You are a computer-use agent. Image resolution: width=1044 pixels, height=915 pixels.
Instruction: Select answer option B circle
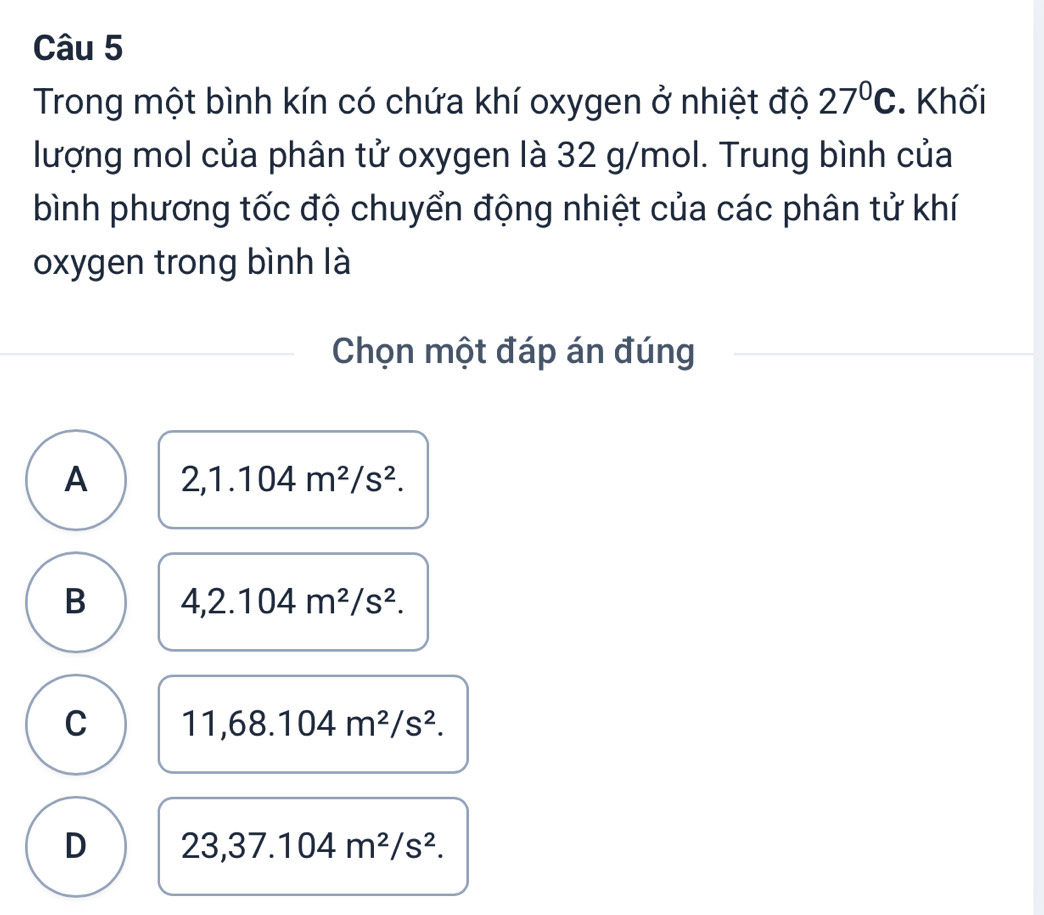point(74,602)
